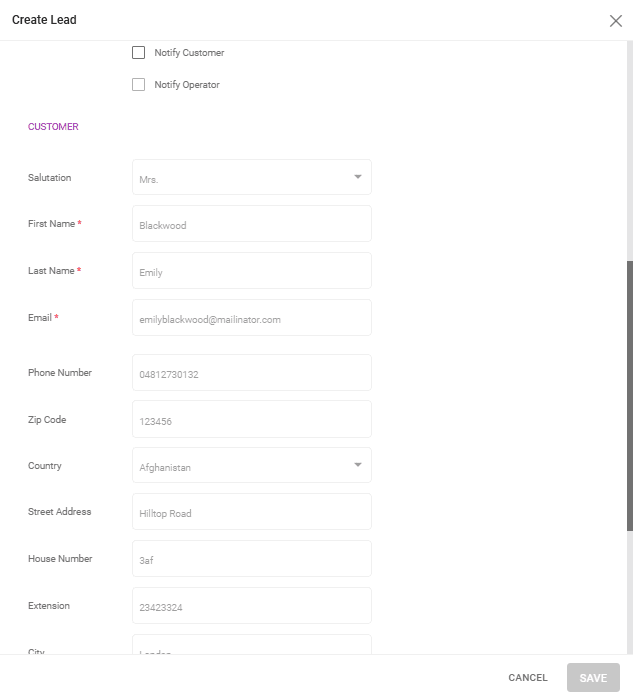
Task: Click the Save button
Action: pos(593,678)
